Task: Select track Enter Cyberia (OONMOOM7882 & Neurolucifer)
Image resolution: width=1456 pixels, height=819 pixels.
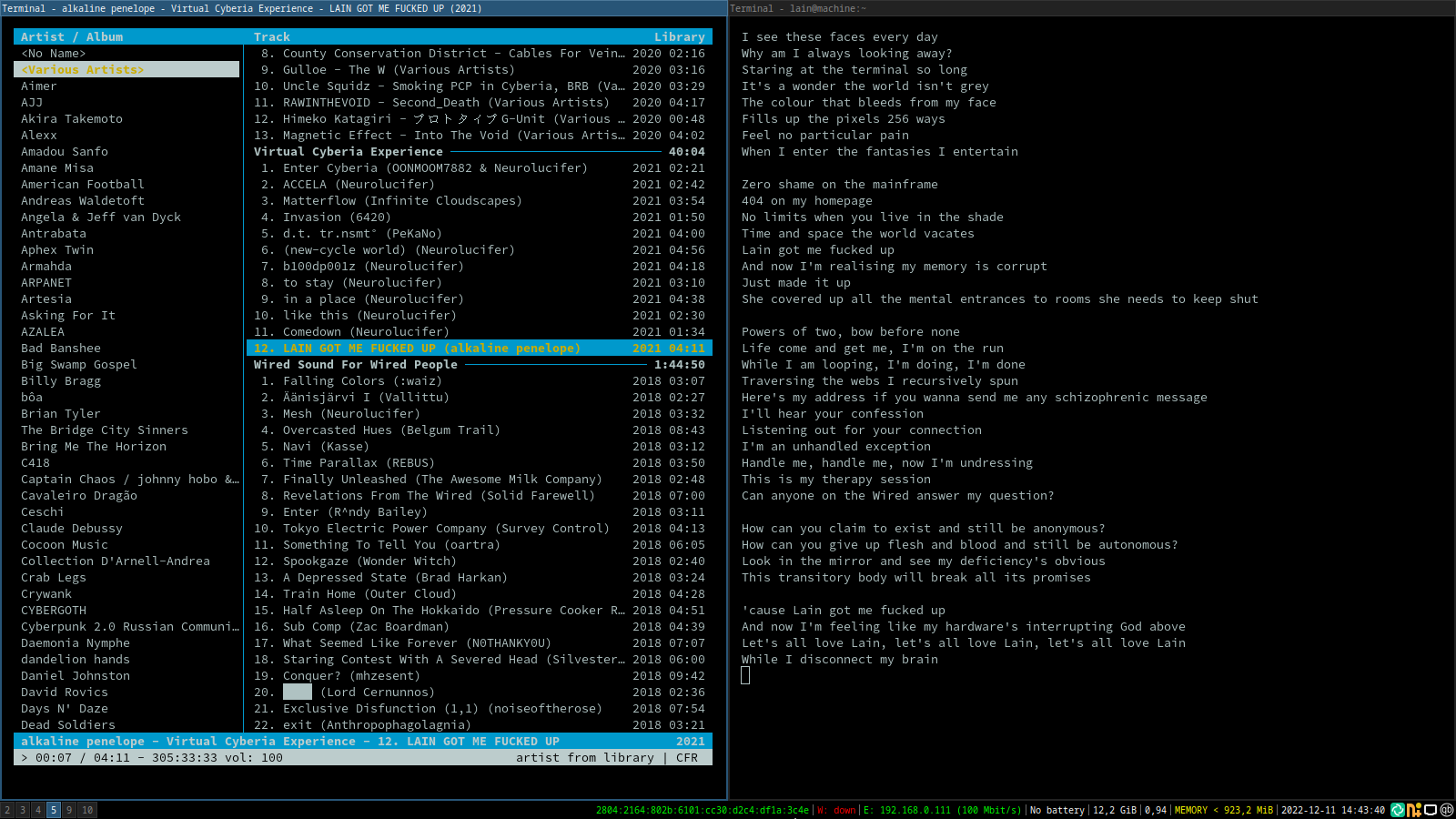Action: point(480,167)
